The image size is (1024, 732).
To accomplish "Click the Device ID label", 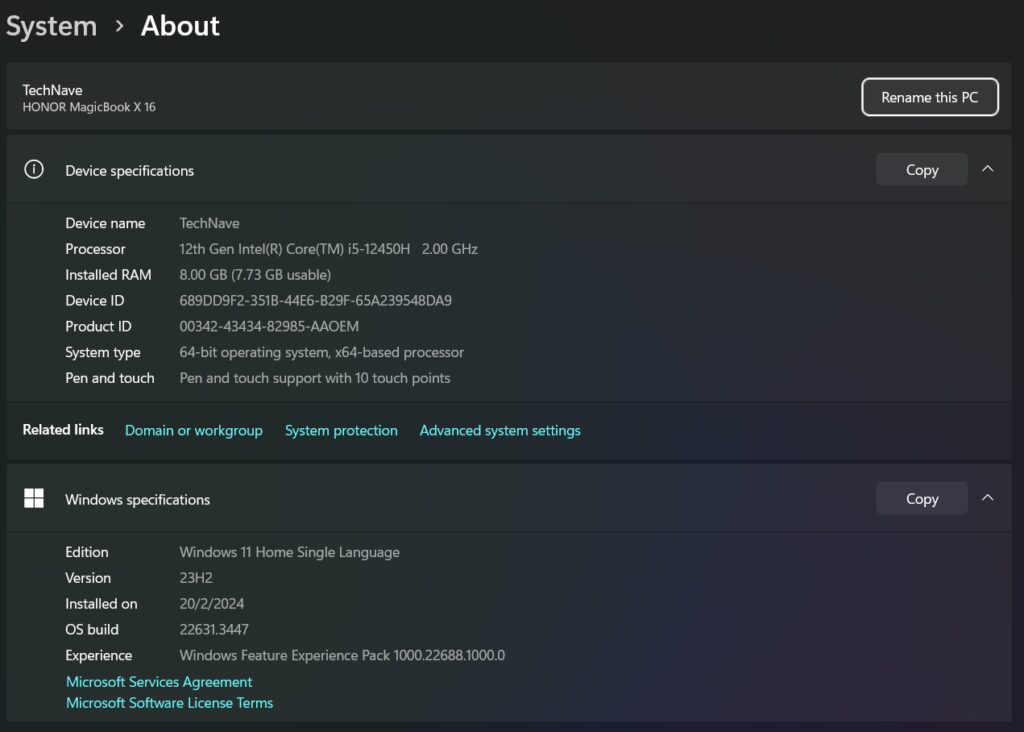I will click(95, 300).
